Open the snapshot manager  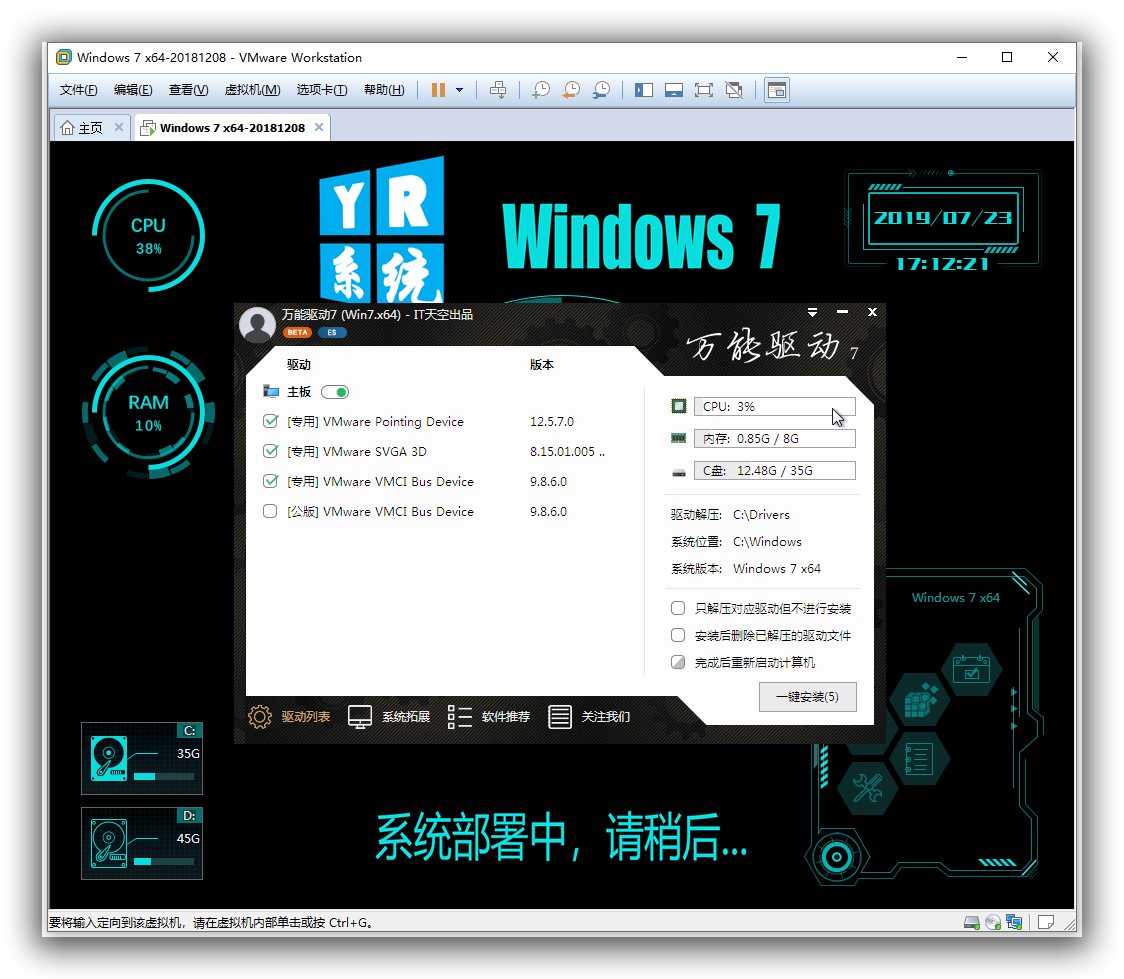601,90
